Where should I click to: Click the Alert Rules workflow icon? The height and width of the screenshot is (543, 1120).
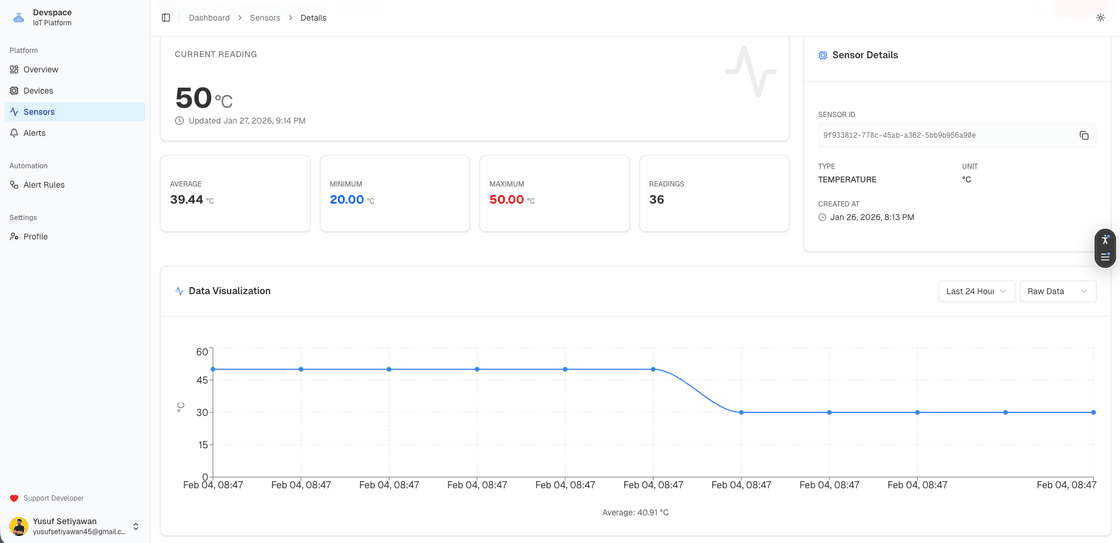[x=14, y=184]
